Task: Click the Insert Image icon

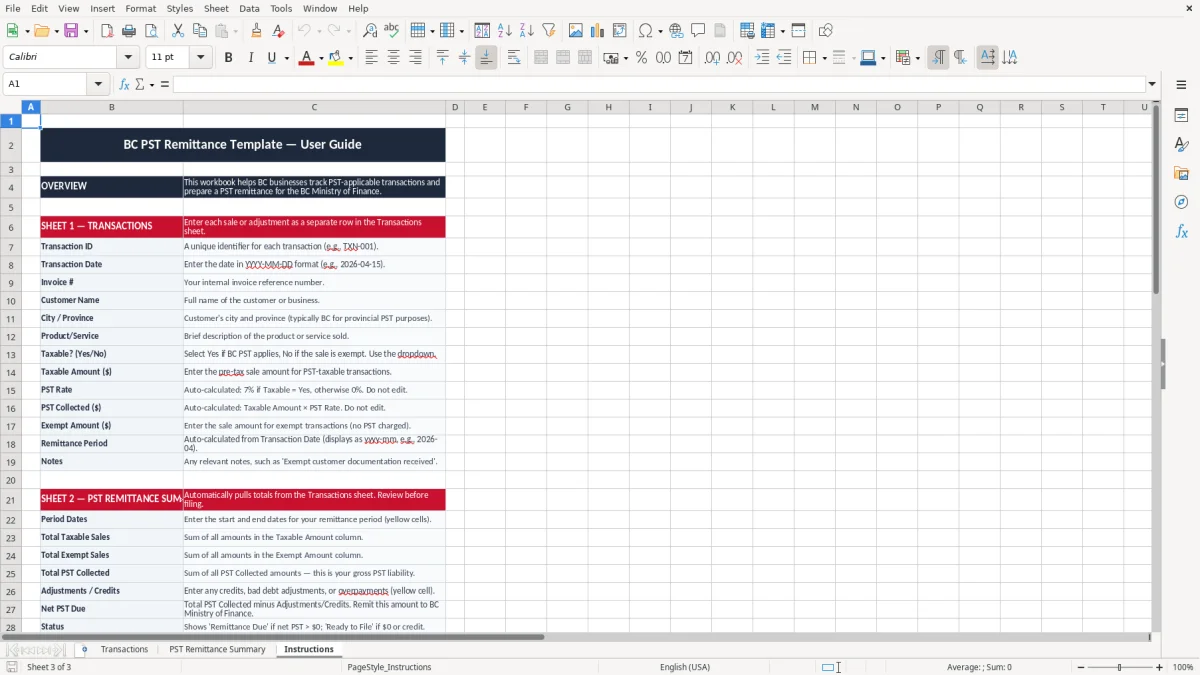Action: 576,31
